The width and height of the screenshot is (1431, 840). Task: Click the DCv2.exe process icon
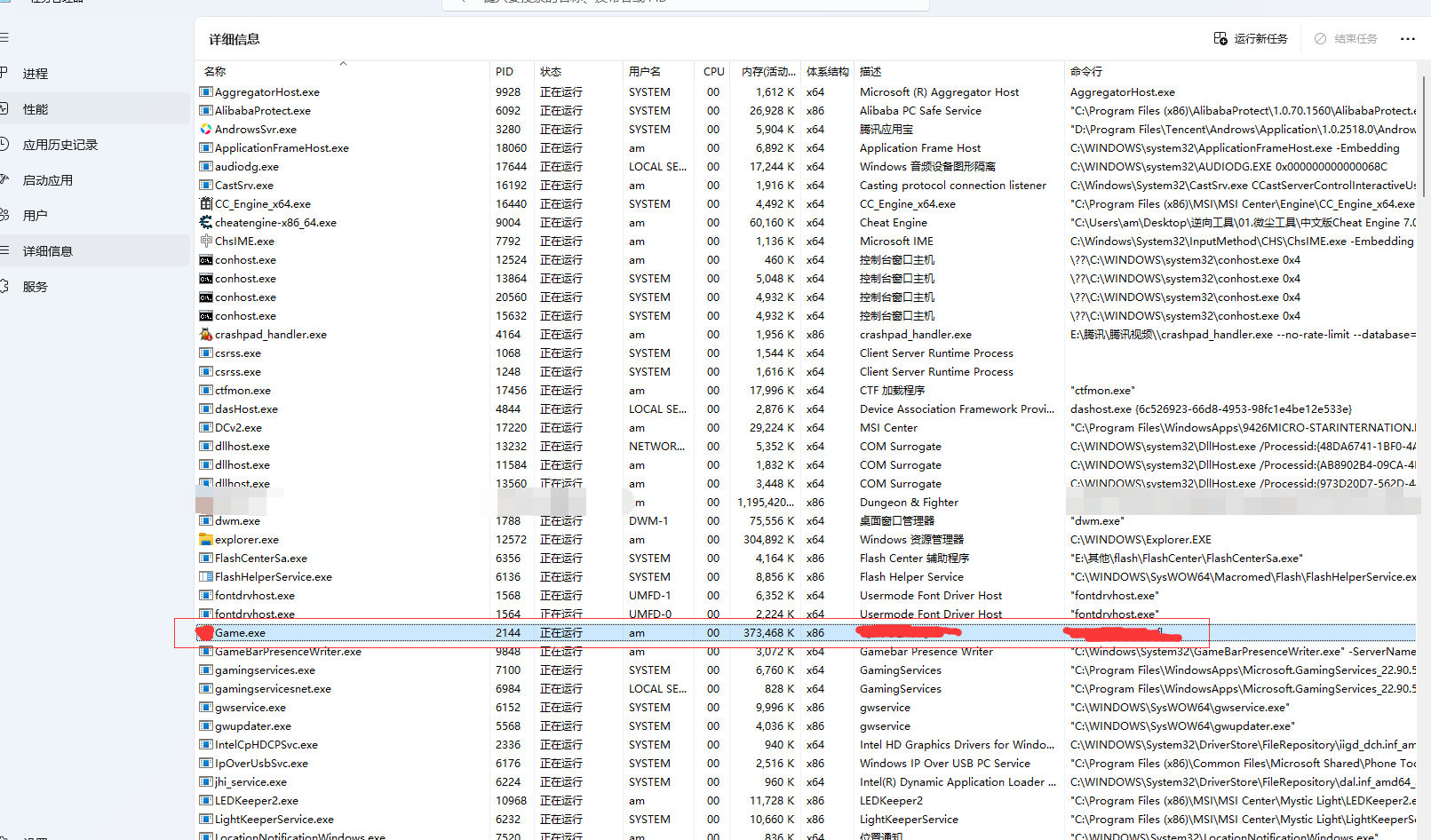[206, 427]
